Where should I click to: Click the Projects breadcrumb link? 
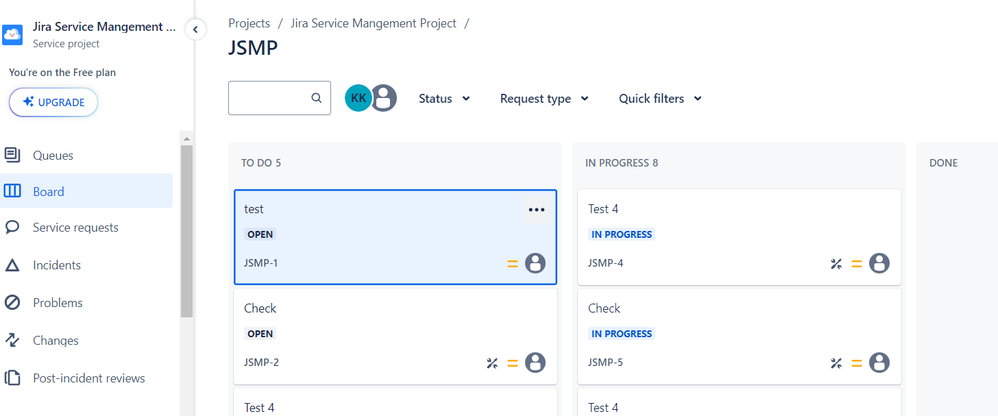point(250,24)
